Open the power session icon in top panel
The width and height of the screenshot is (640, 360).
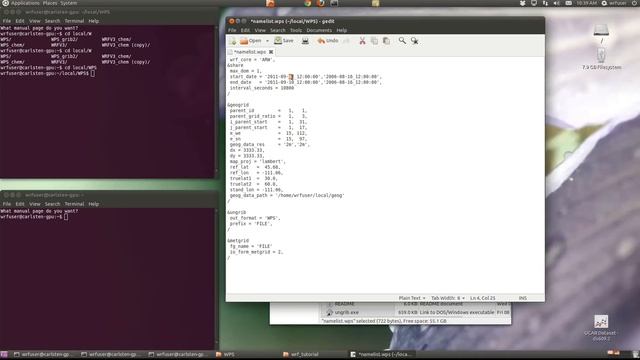coord(635,3)
